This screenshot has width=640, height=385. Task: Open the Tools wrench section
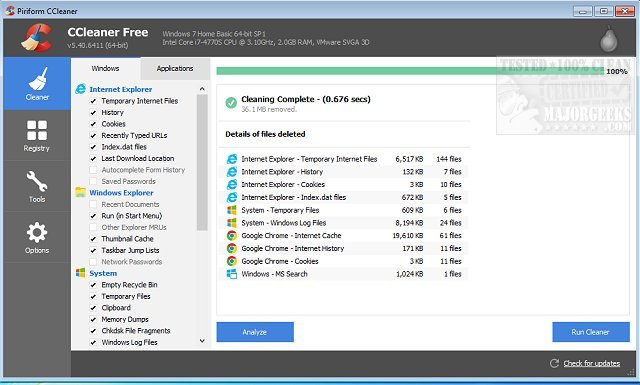(37, 187)
